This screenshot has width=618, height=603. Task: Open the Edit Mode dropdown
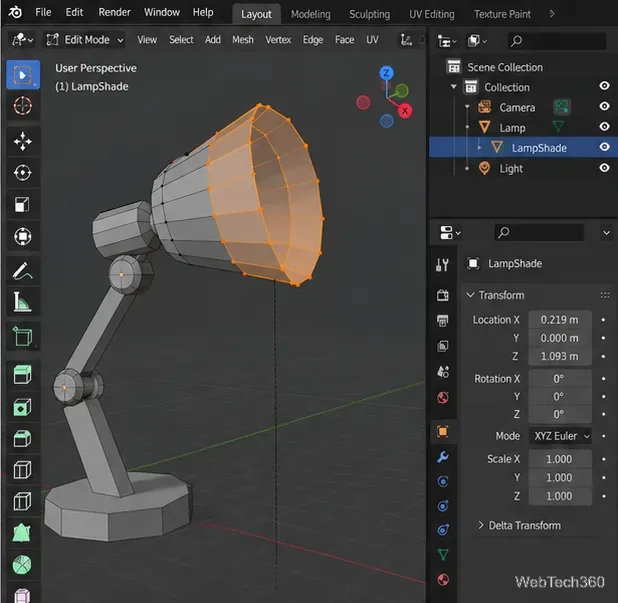(84, 40)
